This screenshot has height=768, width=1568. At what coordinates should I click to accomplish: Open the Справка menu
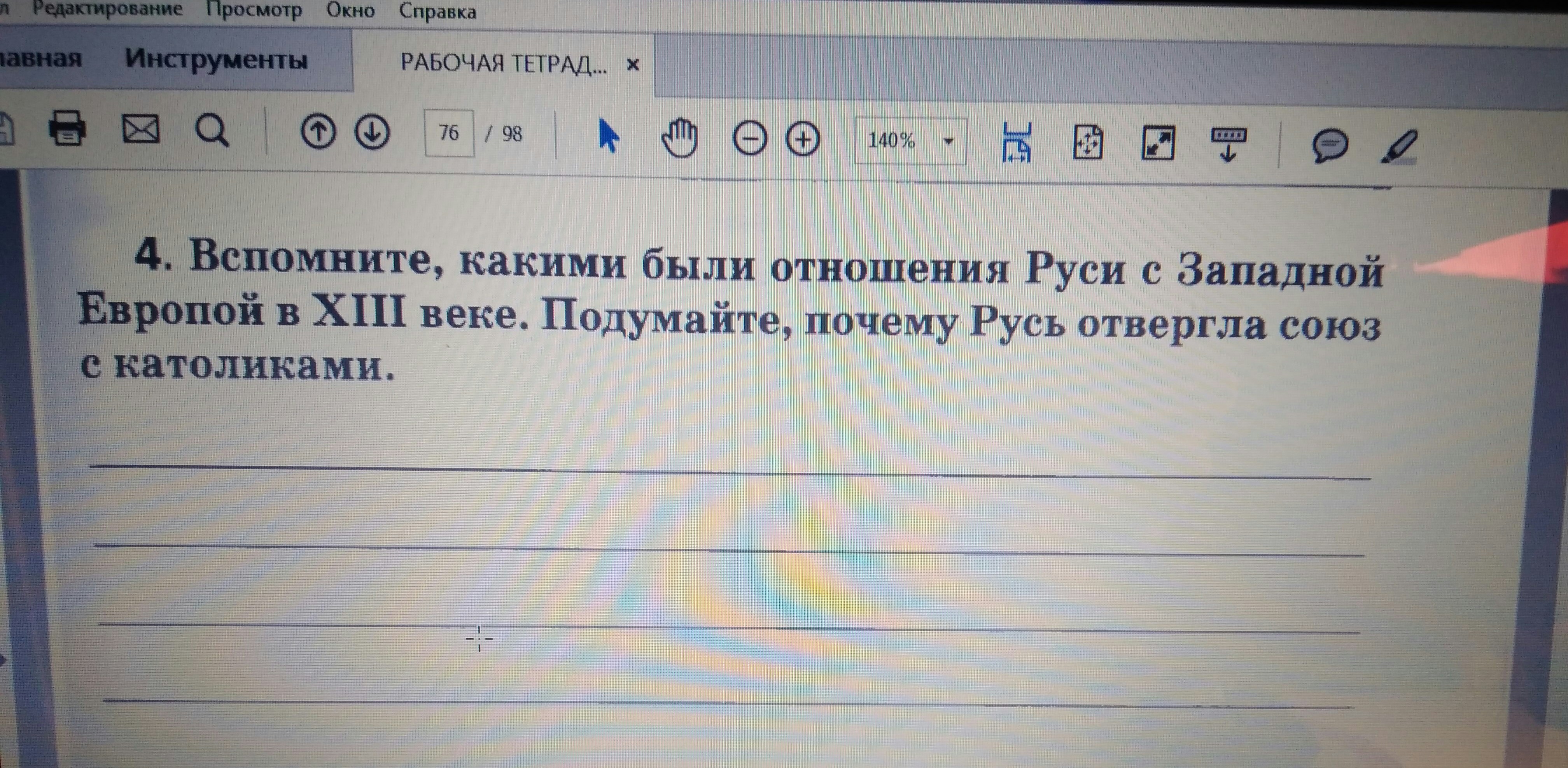[437, 12]
